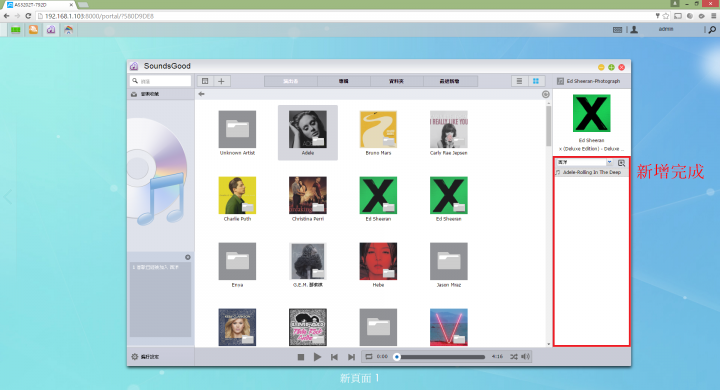Image resolution: width=720 pixels, height=390 pixels.
Task: Select the second category tab
Action: tap(343, 81)
